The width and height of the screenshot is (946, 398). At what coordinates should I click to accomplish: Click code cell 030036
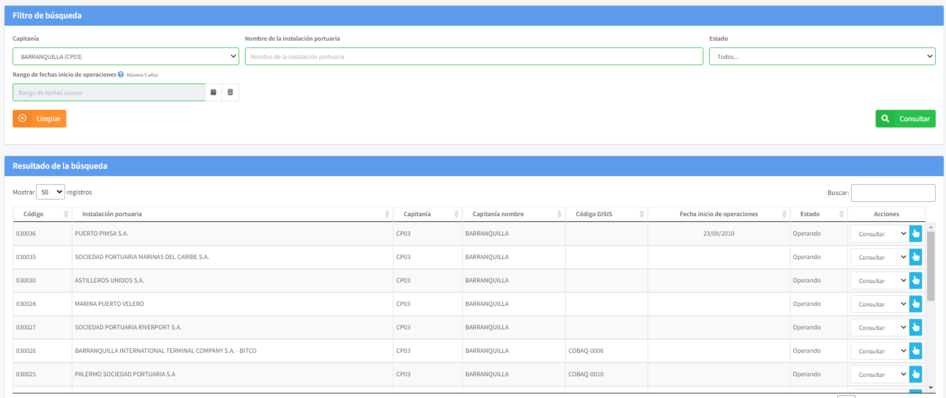click(x=42, y=233)
